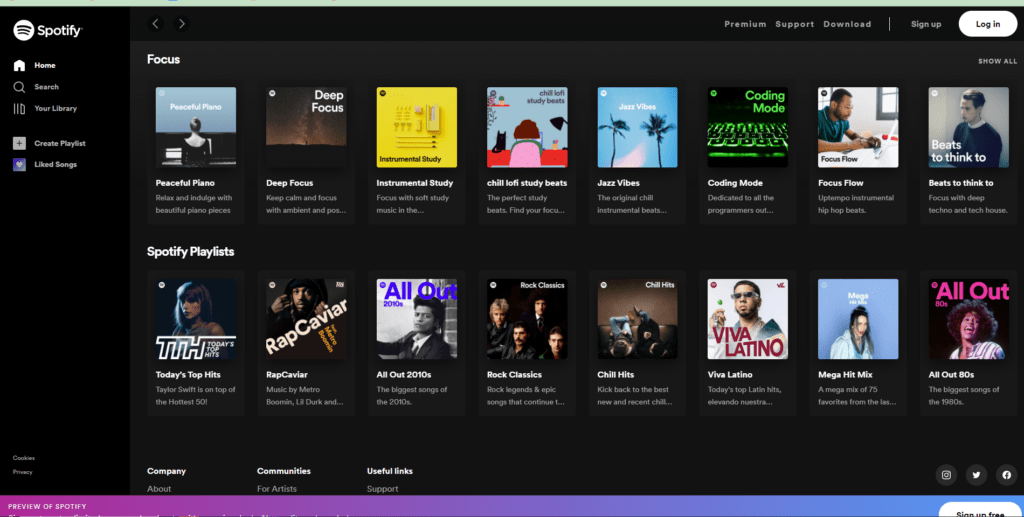Open the All Out 2010s playlist cover

click(417, 319)
